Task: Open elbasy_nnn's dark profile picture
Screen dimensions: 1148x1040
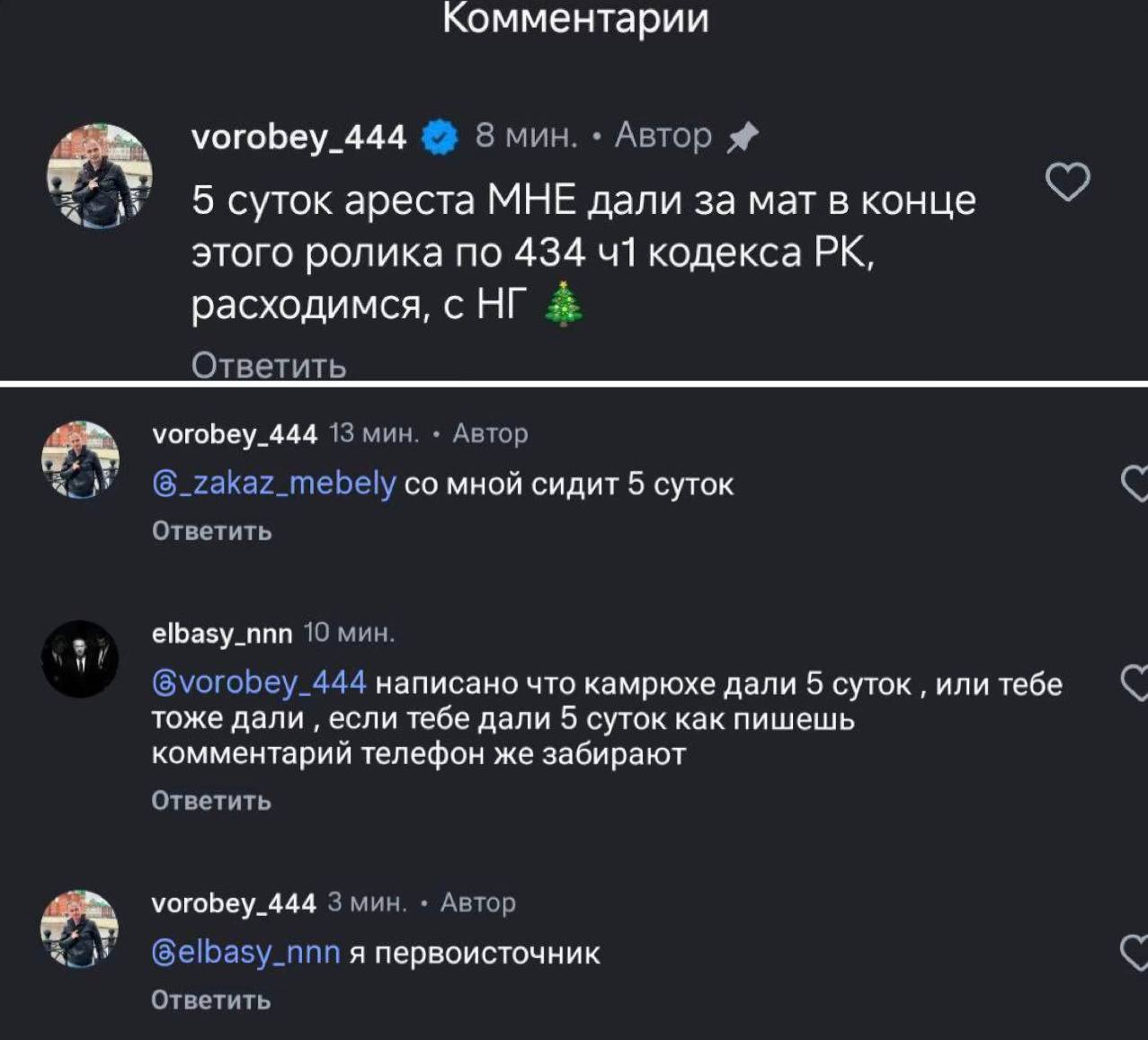Action: pos(80,659)
